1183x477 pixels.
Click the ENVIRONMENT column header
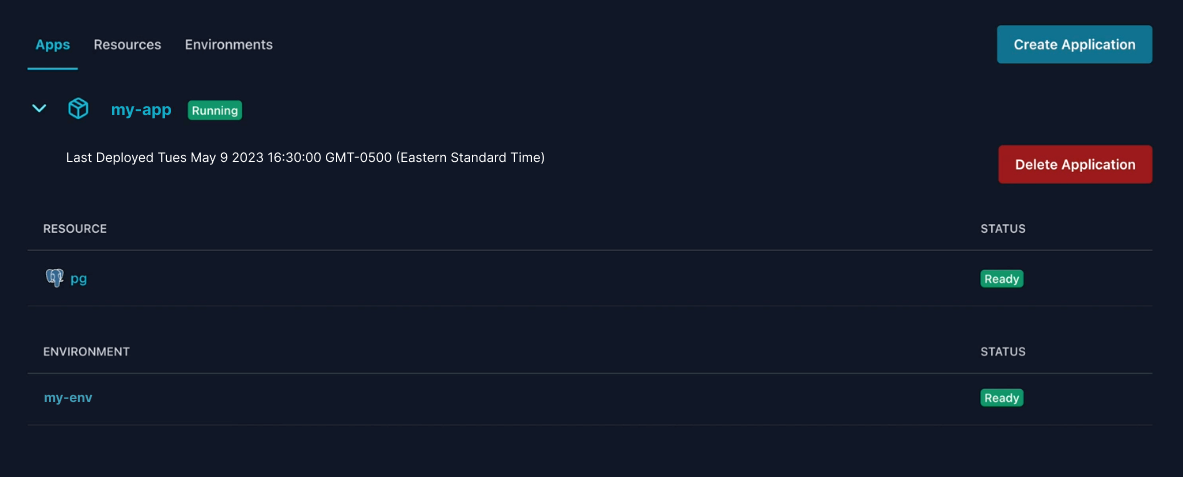pyautogui.click(x=86, y=352)
